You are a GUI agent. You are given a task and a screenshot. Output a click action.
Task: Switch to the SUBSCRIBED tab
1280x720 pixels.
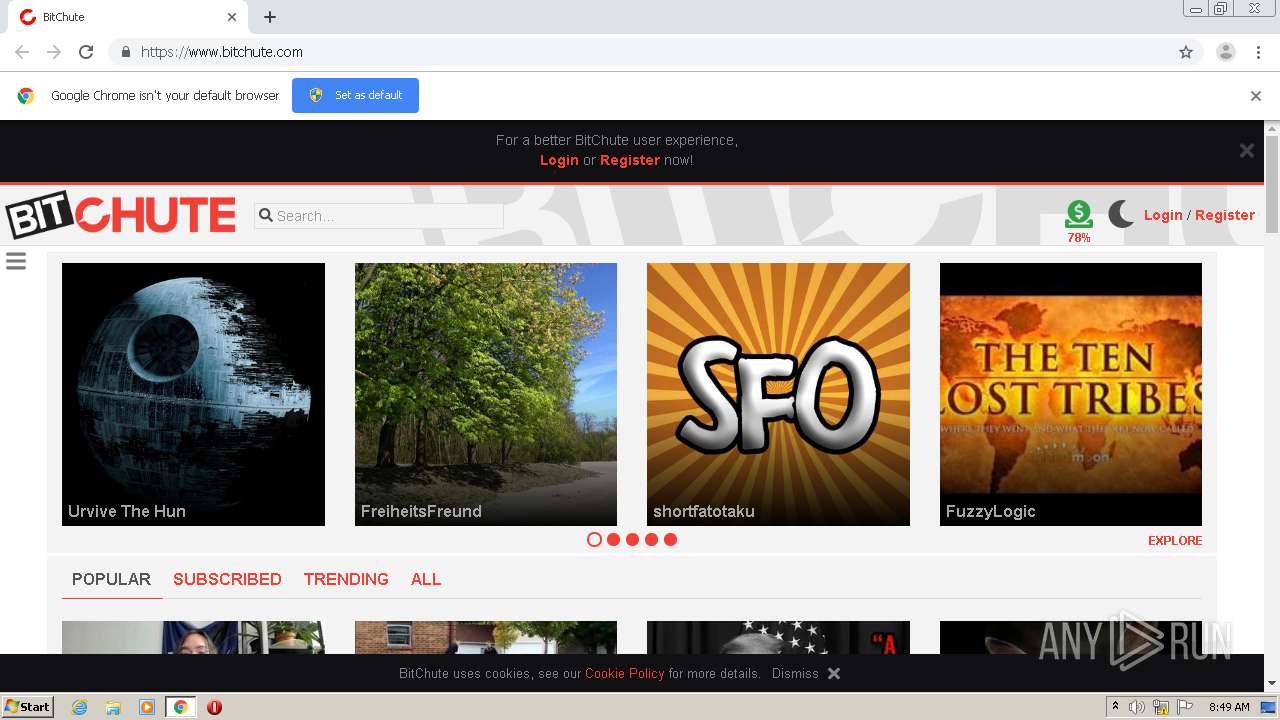(x=227, y=579)
